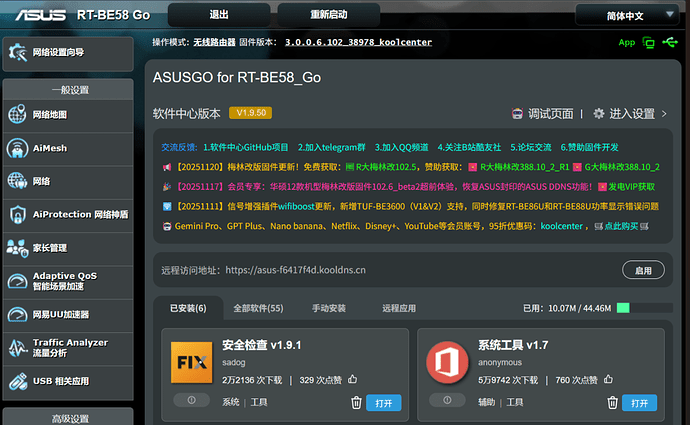Open 网络地图 menu item
This screenshot has height=425, width=690.
68,115
